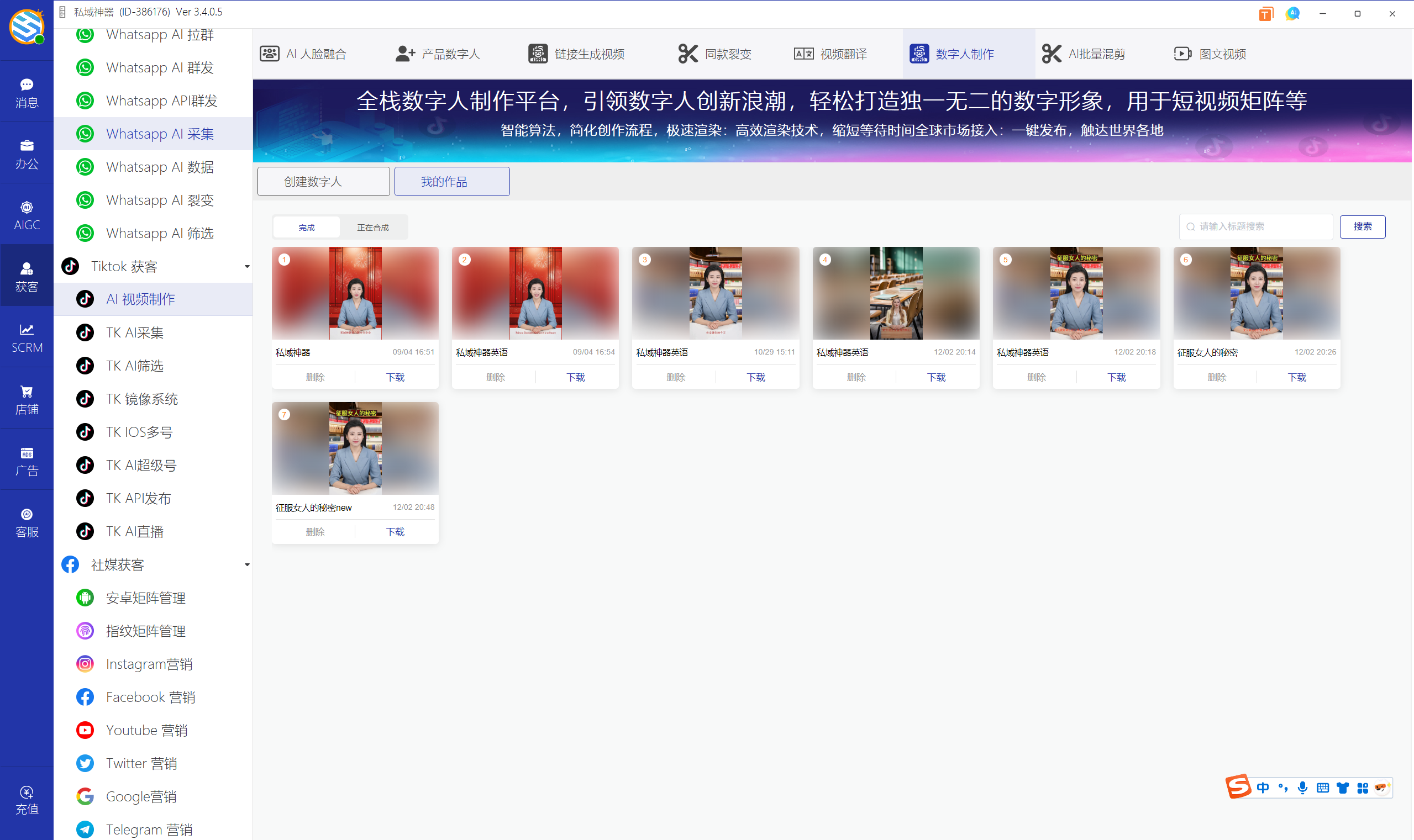Screen dimensions: 1414x840
Task: Click the orange T icon in title bar
Action: pyautogui.click(x=1265, y=14)
